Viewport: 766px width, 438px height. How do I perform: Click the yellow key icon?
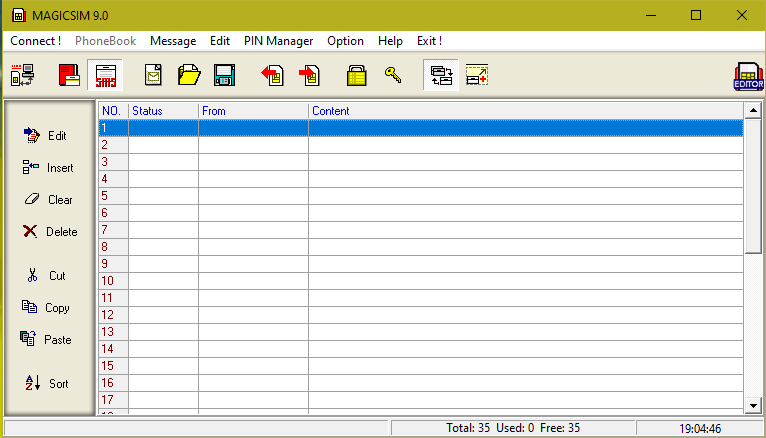(393, 75)
